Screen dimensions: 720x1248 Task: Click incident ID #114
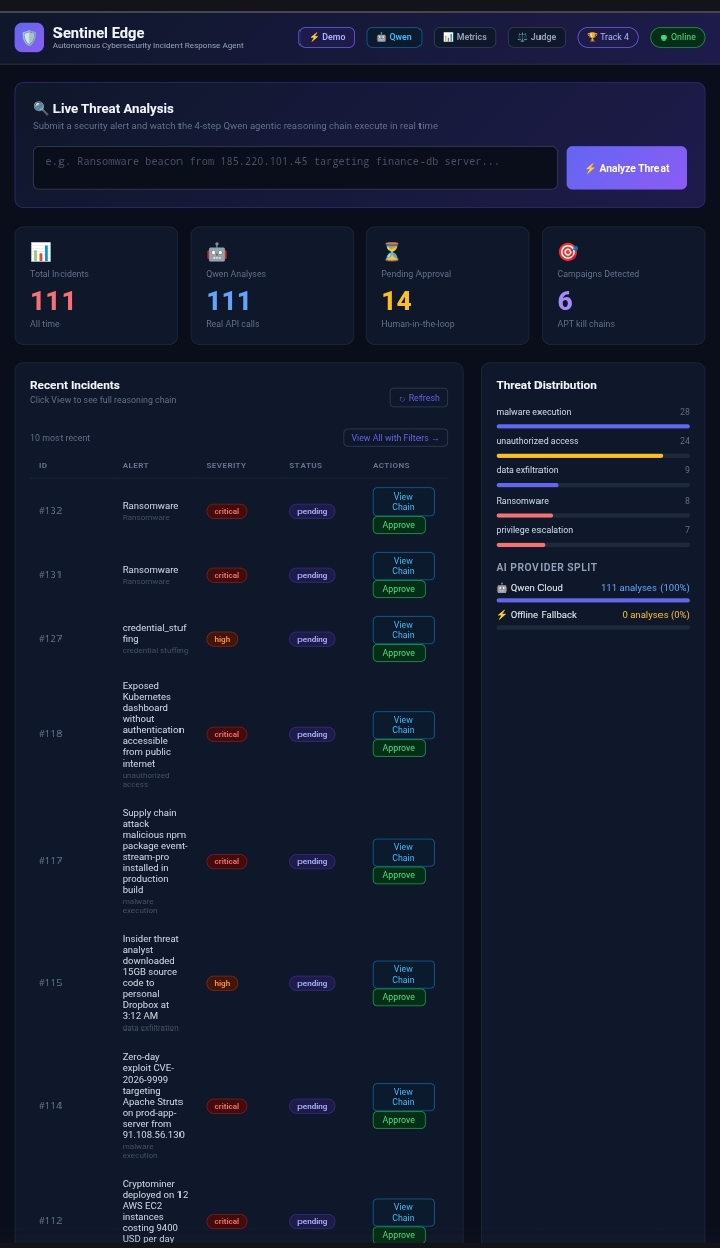tap(51, 1106)
